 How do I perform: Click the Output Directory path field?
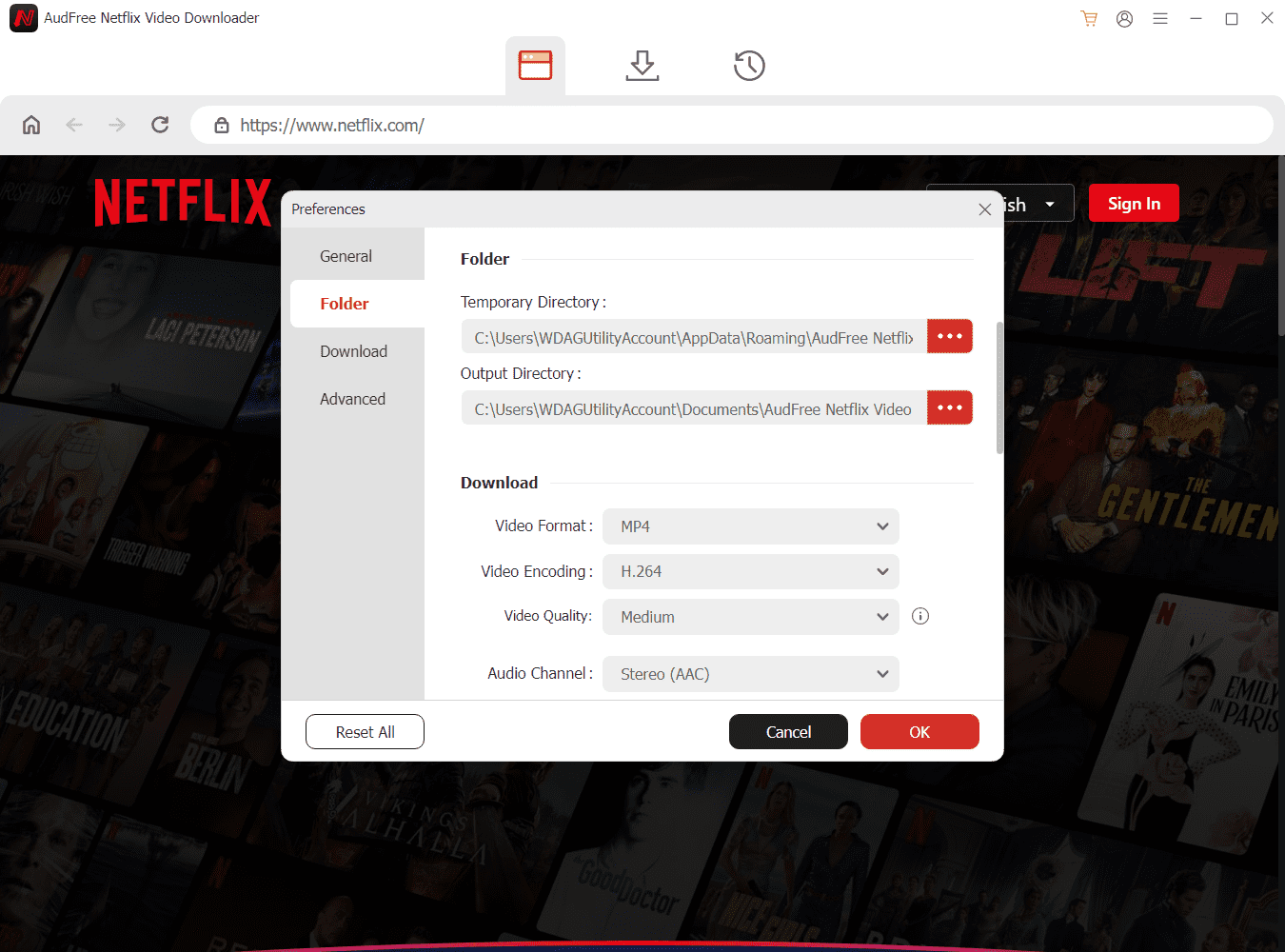[694, 407]
